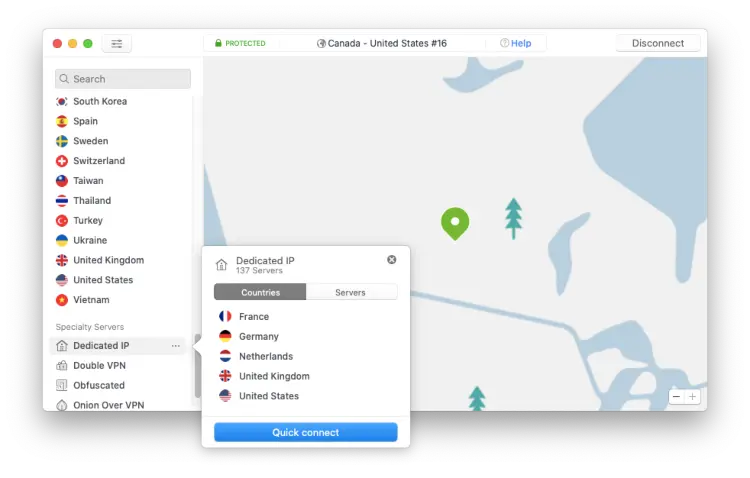Click the magnifier icon in Search
Viewport: 750px width, 478px height.
pyautogui.click(x=64, y=79)
